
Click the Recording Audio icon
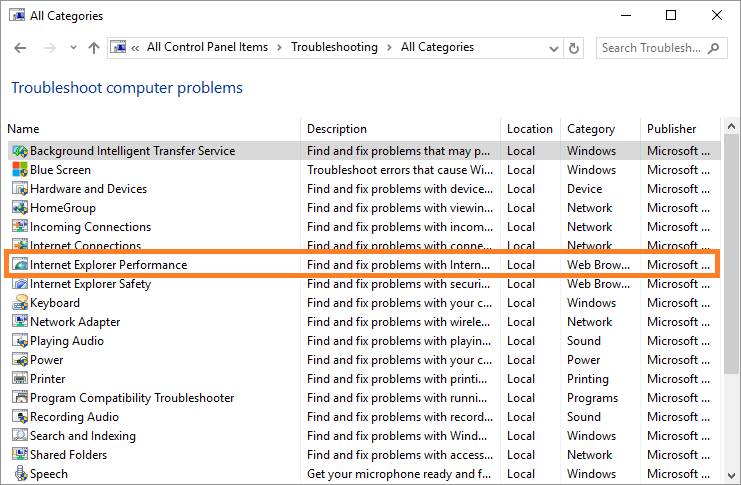click(x=20, y=416)
